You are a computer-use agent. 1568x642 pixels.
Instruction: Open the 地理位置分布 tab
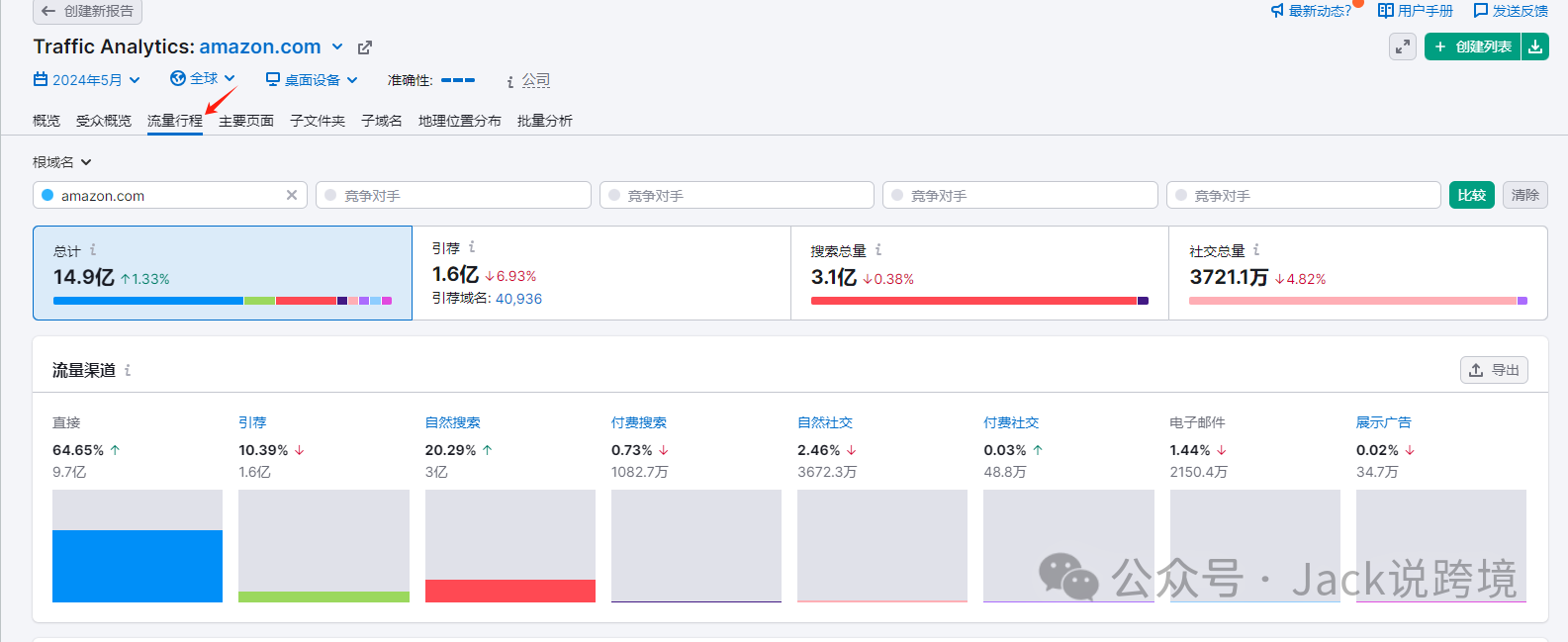460,121
